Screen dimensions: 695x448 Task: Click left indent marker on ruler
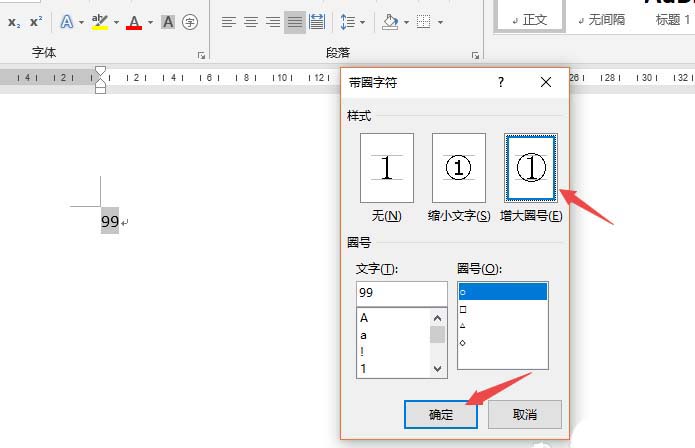pos(101,89)
